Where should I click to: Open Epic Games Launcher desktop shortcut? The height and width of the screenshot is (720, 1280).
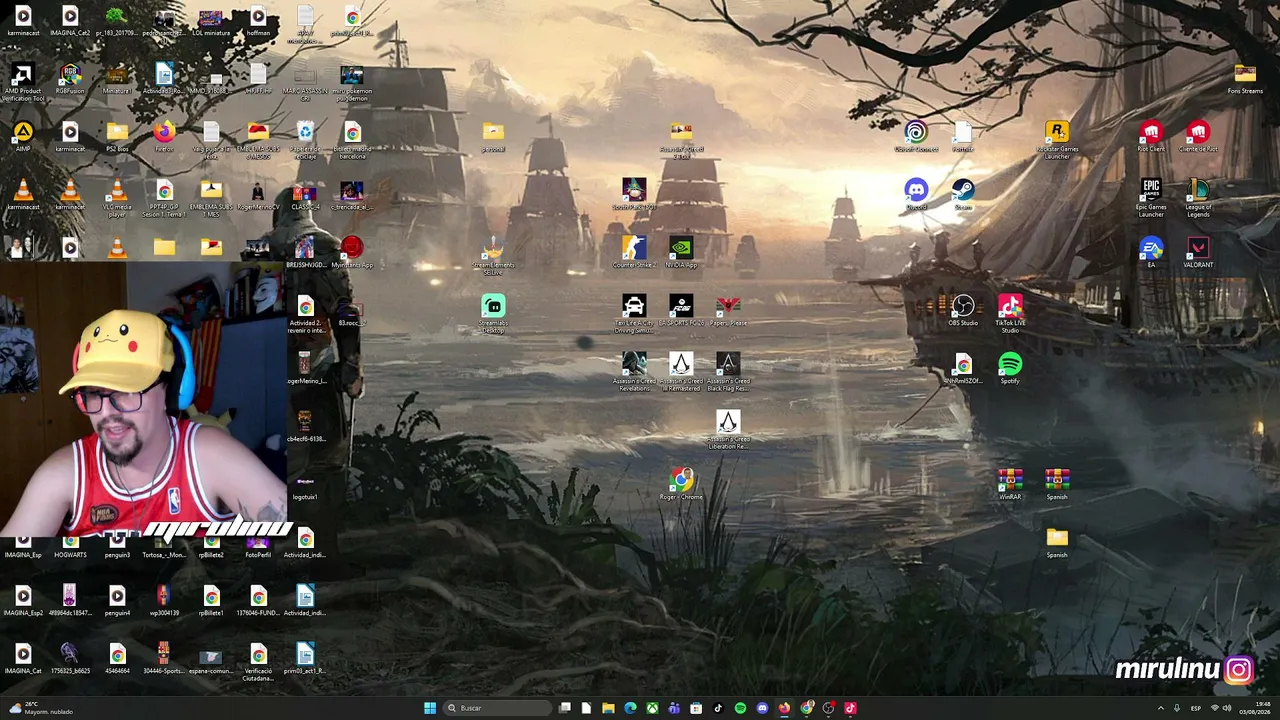[1151, 198]
